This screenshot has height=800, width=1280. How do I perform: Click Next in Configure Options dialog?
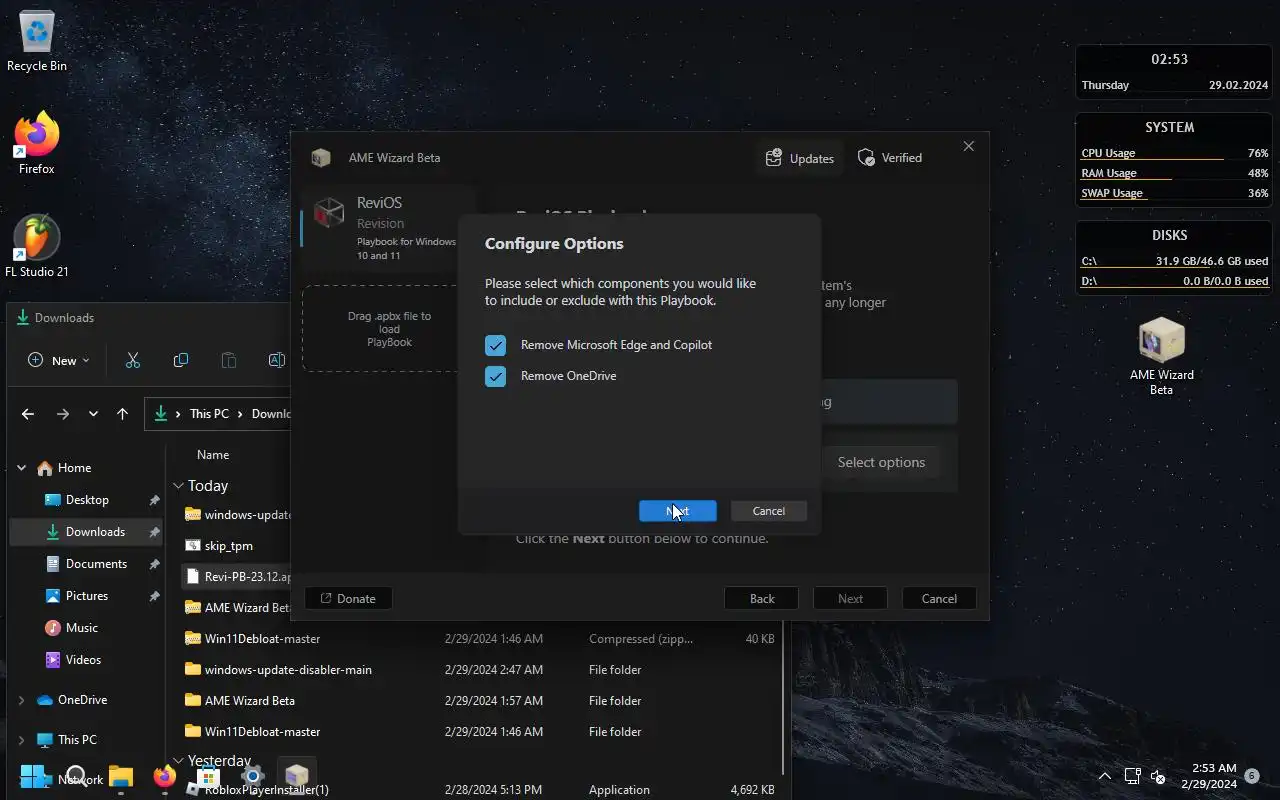point(678,511)
